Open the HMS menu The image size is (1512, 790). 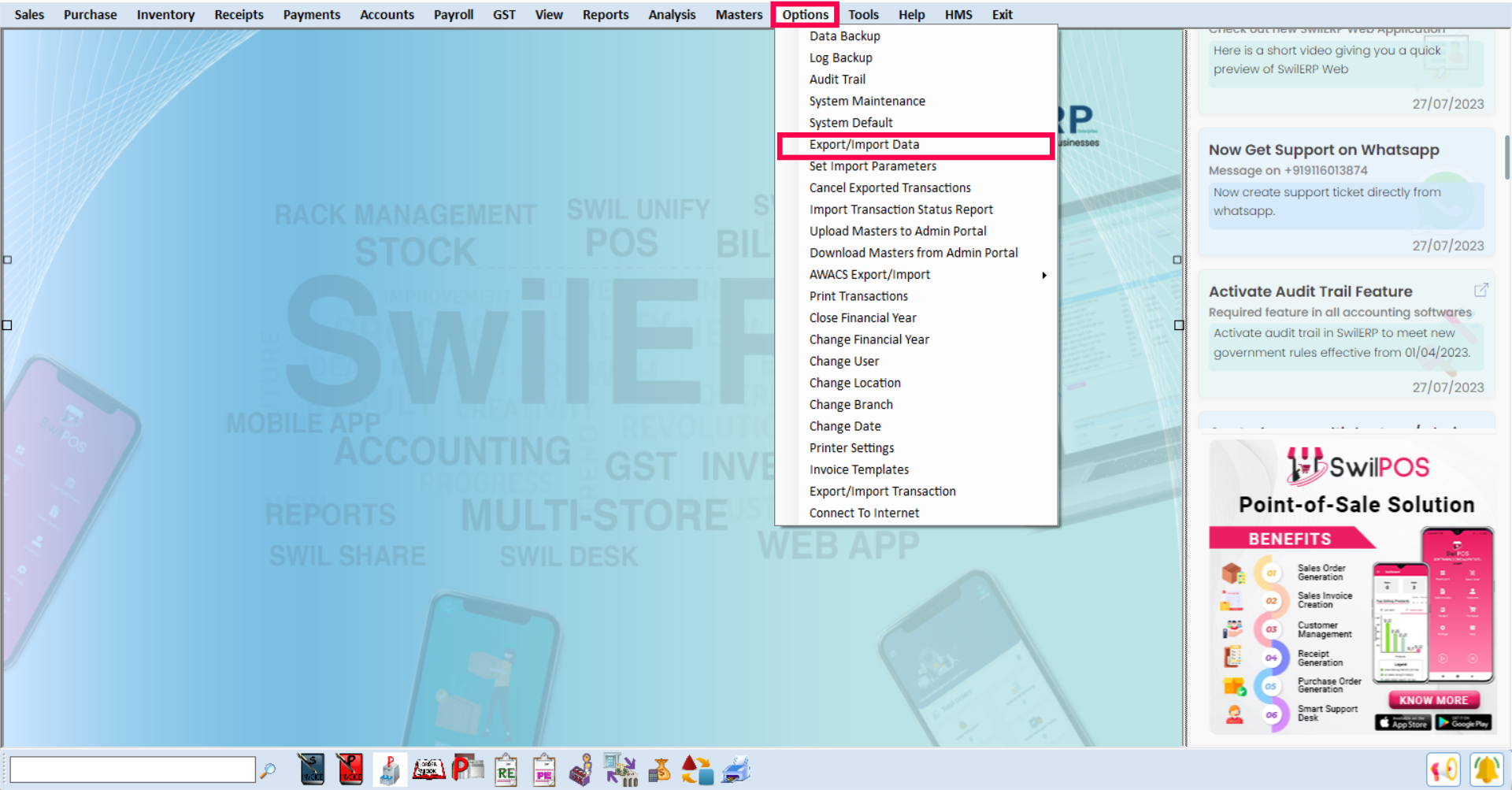(x=958, y=14)
